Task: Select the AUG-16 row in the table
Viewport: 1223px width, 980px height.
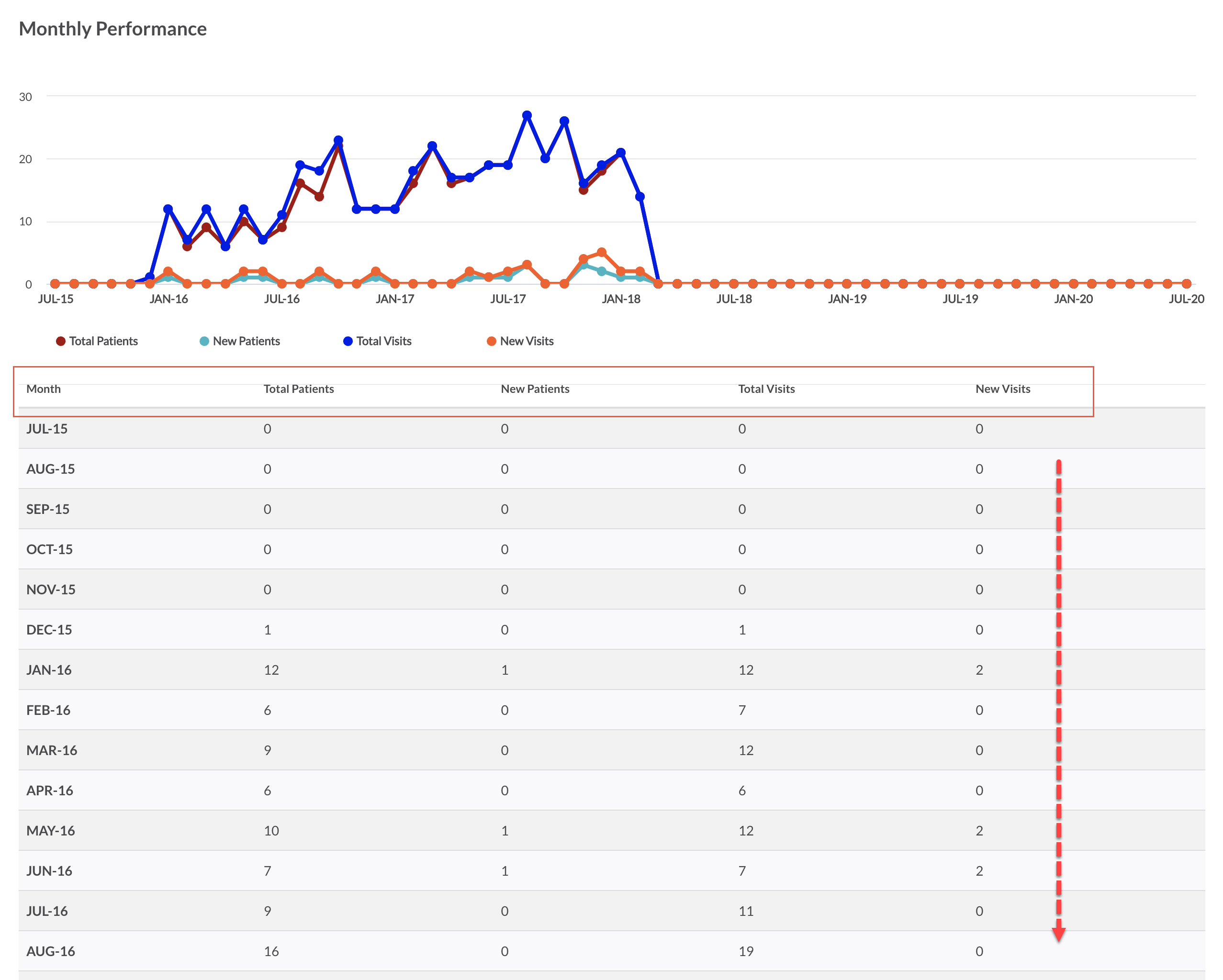Action: pyautogui.click(x=50, y=951)
